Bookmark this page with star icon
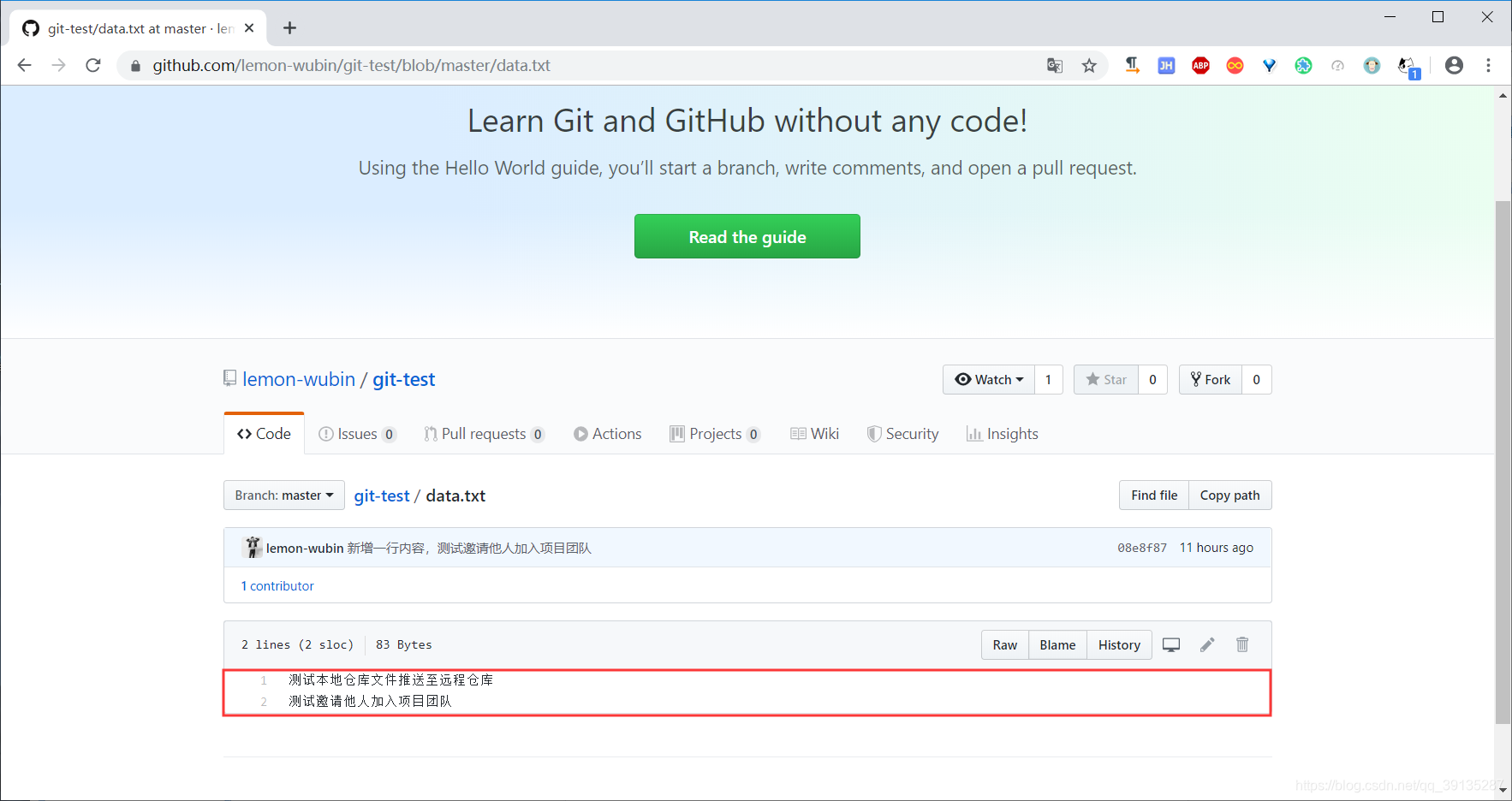 click(1089, 66)
